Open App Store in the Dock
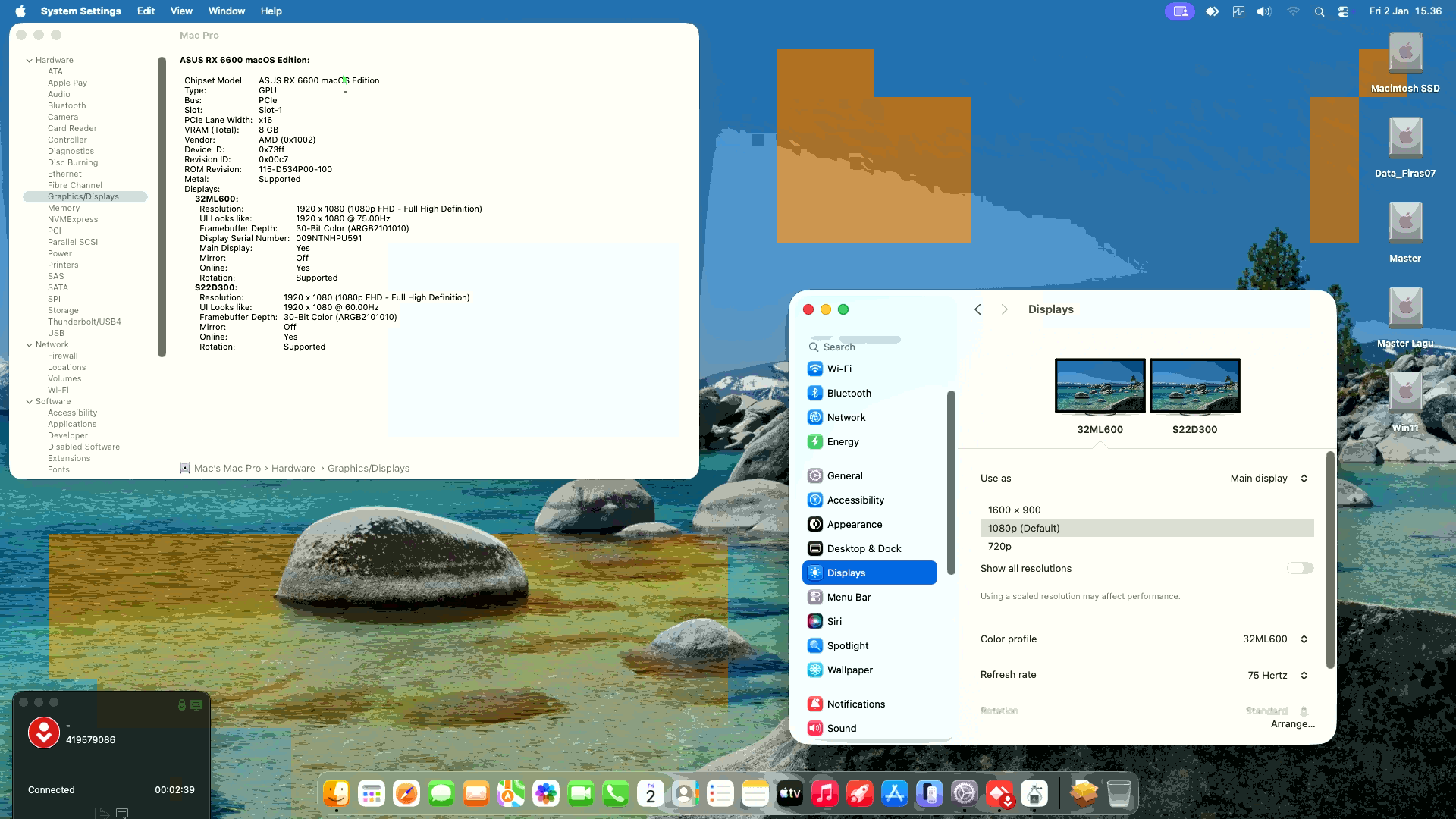Image resolution: width=1456 pixels, height=819 pixels. 895,793
